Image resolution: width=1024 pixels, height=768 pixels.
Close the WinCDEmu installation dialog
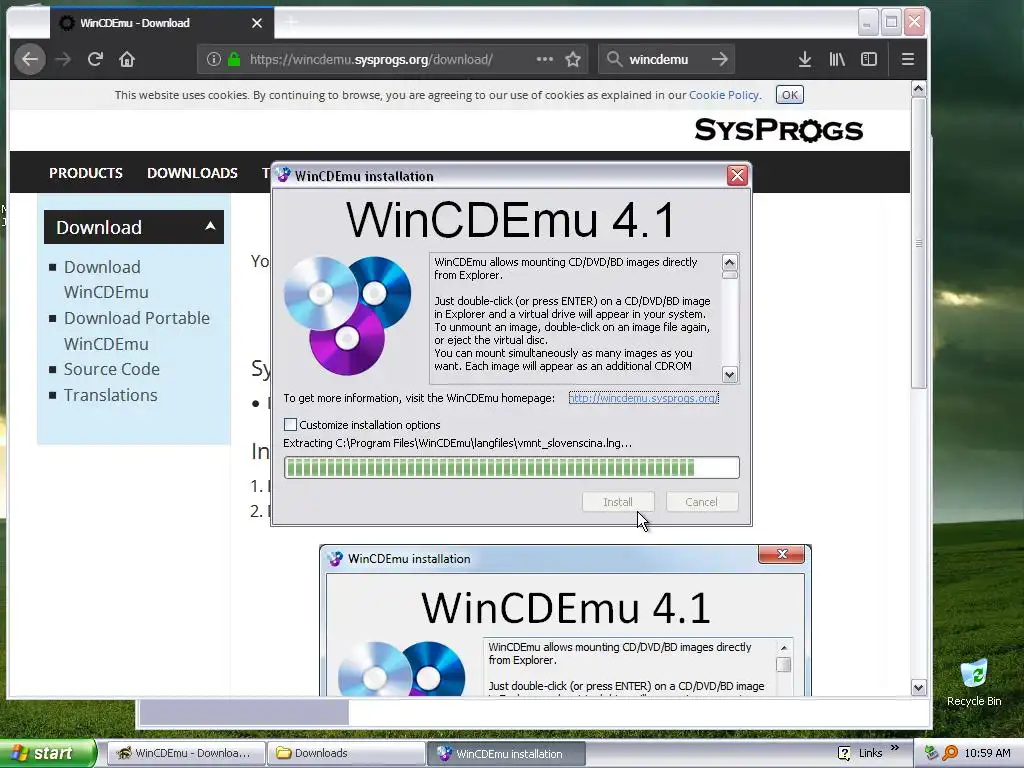click(737, 176)
